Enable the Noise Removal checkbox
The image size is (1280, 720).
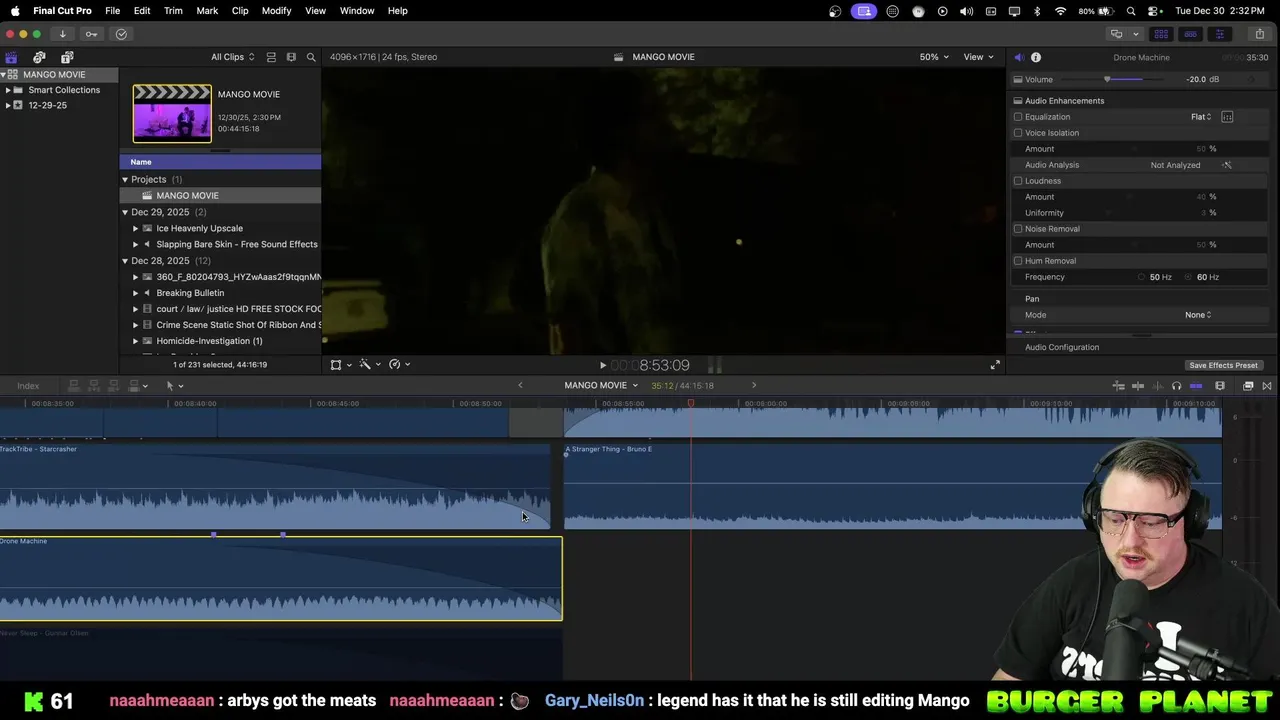pos(1018,229)
